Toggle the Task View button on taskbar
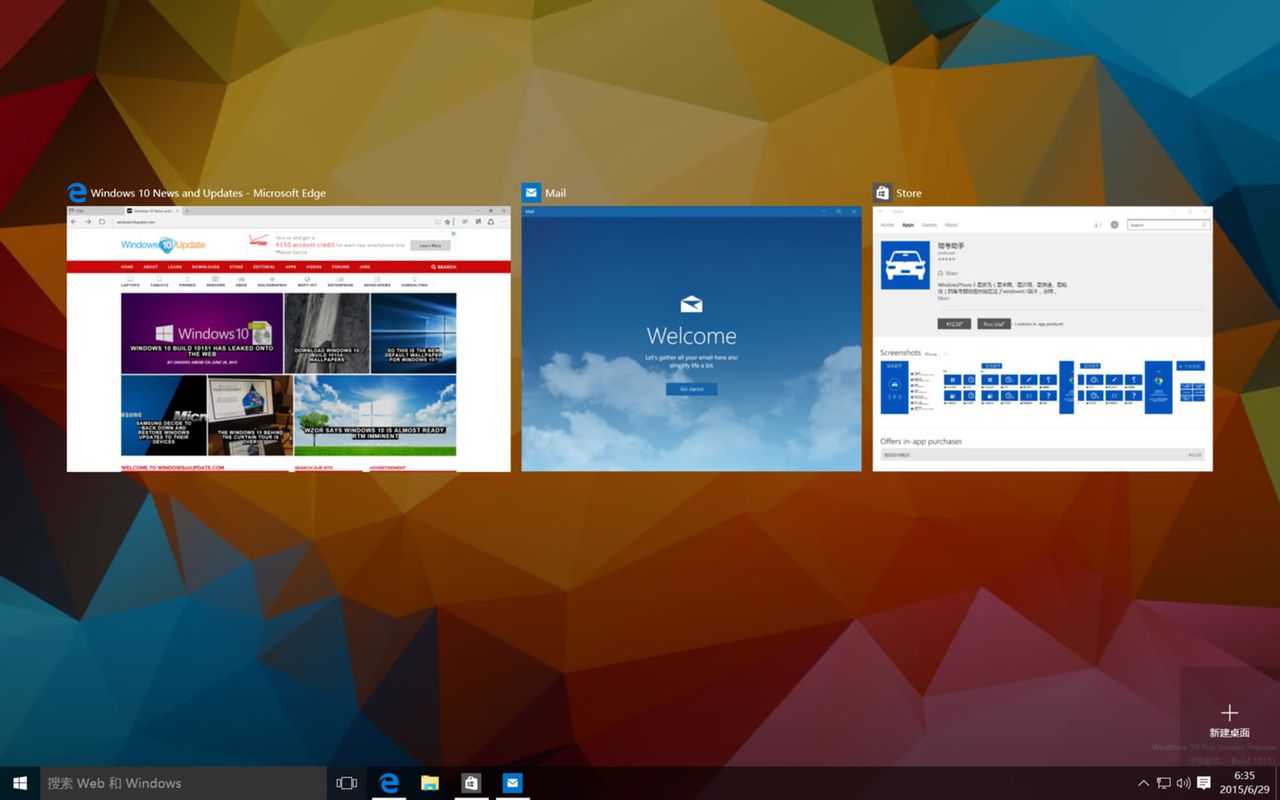Image resolution: width=1280 pixels, height=800 pixels. point(347,783)
